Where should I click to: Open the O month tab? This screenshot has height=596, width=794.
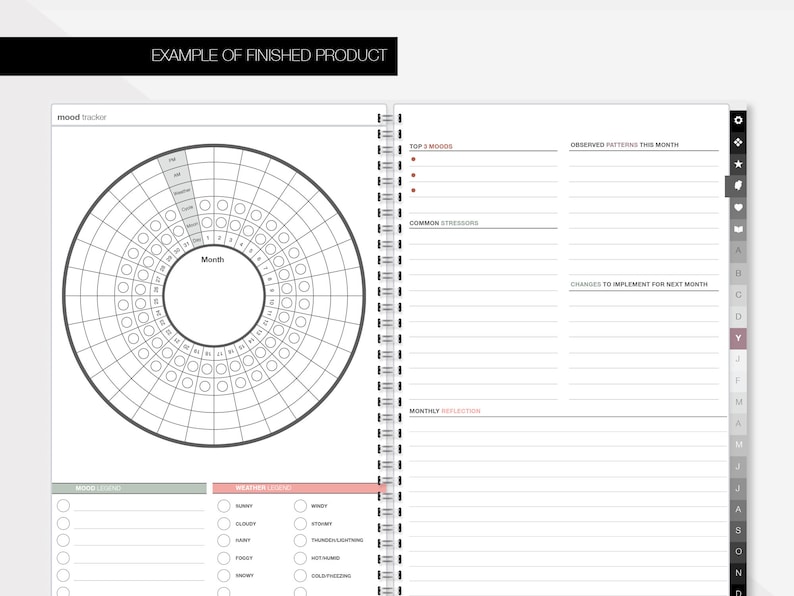[738, 552]
